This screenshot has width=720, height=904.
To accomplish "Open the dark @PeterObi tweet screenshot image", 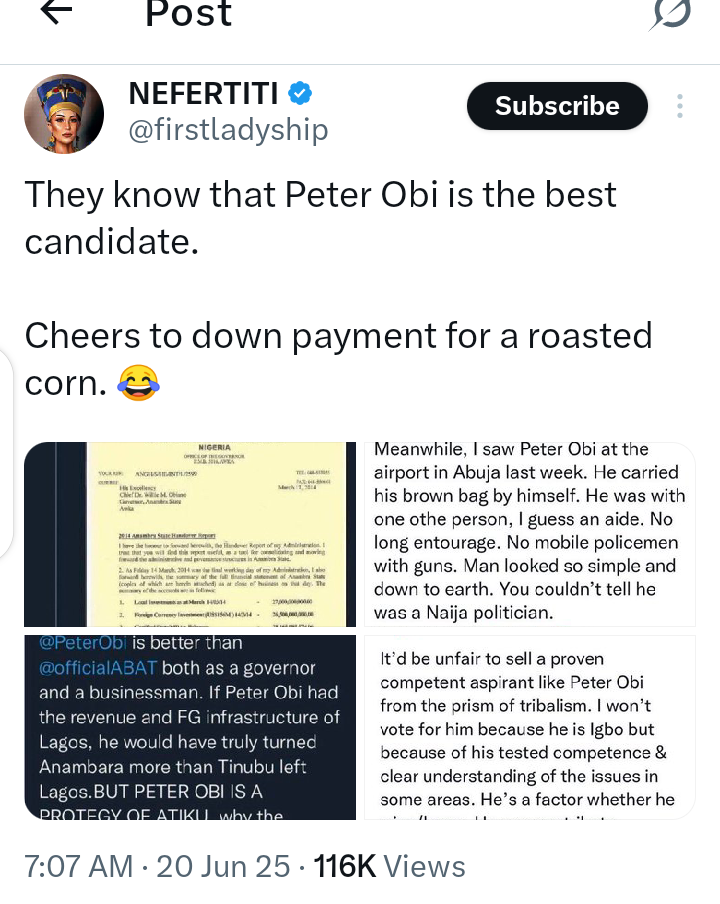I will [190, 727].
